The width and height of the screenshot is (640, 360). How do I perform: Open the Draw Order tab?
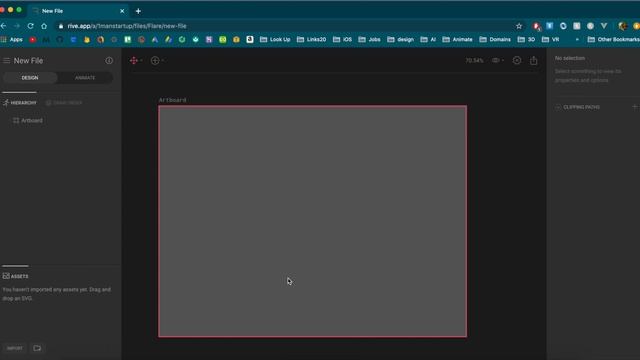tap(64, 103)
